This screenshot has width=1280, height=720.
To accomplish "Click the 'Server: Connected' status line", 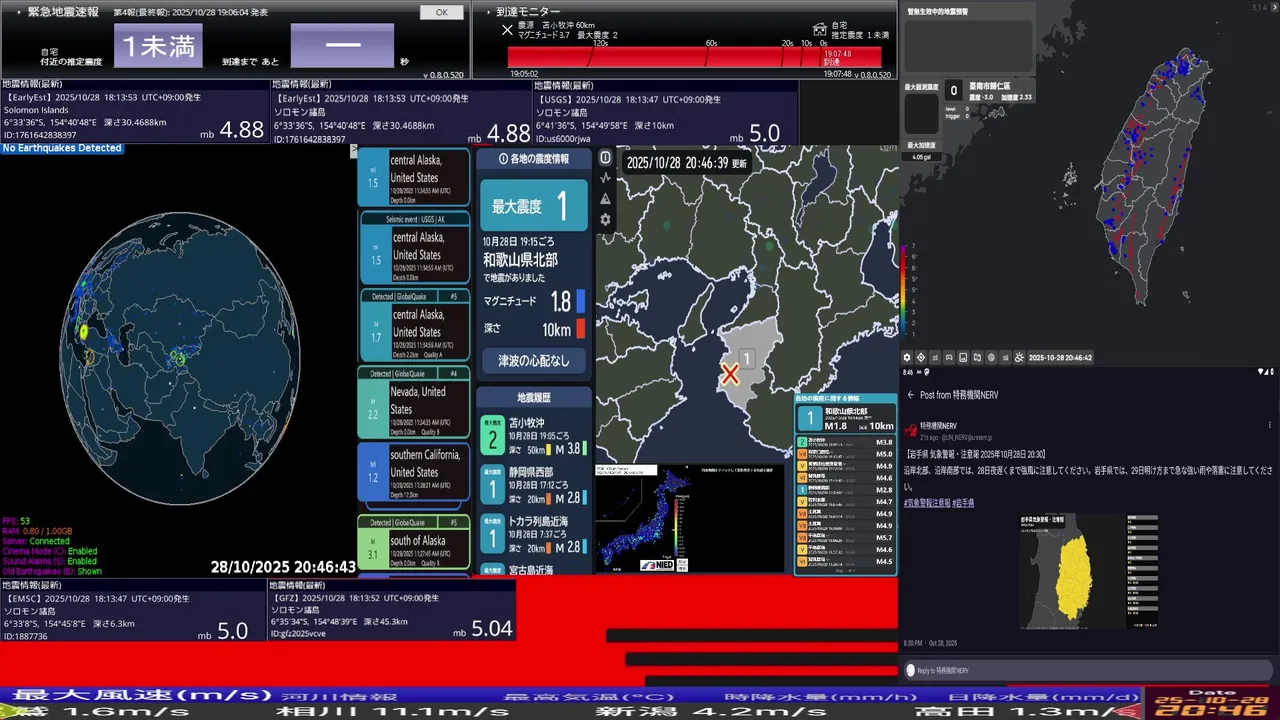I will coord(35,541).
